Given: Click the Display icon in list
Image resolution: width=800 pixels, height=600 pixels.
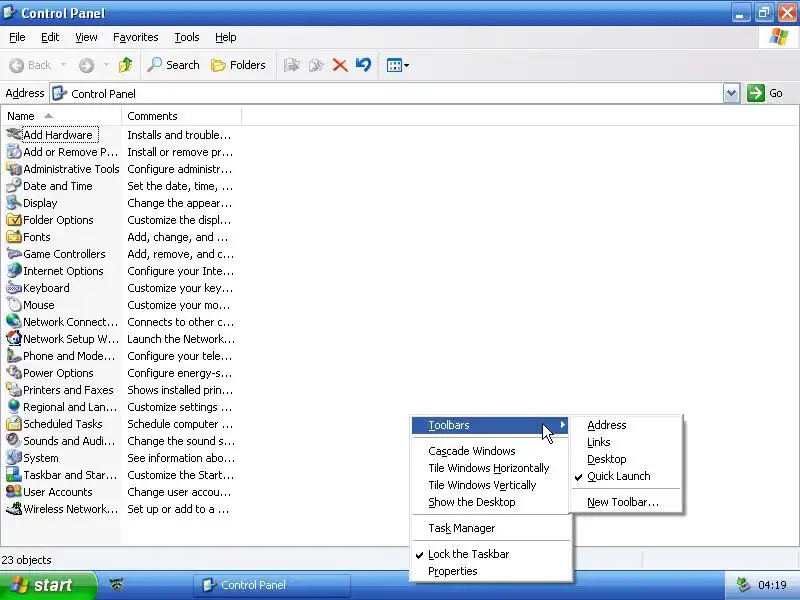Looking at the screenshot, I should point(14,203).
